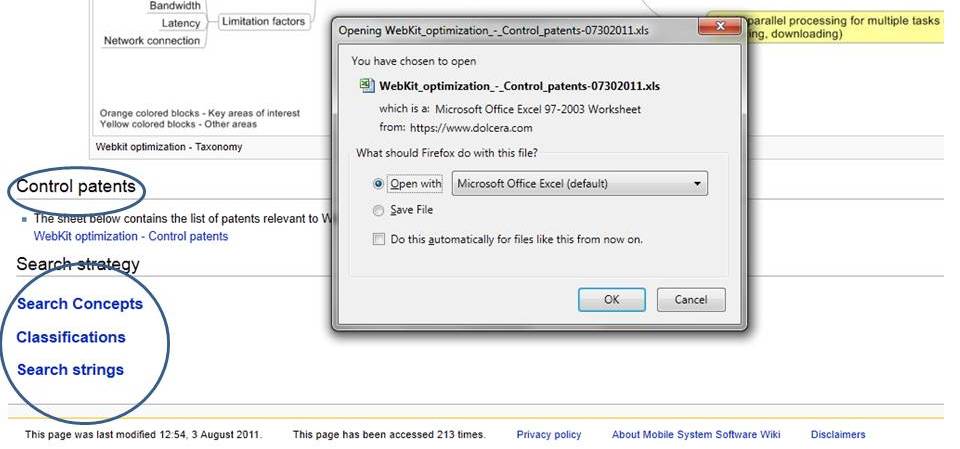960x449 pixels.
Task: Go to Search Concepts link
Action: tap(80, 304)
